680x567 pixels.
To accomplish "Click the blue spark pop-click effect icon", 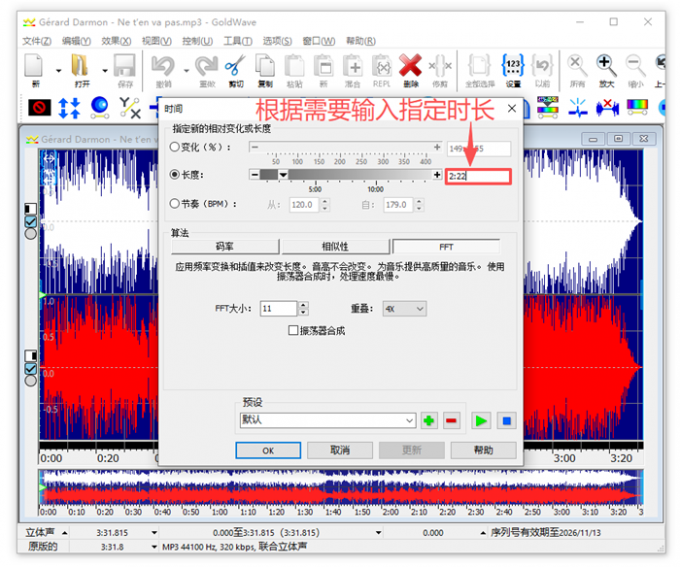I will tap(578, 108).
